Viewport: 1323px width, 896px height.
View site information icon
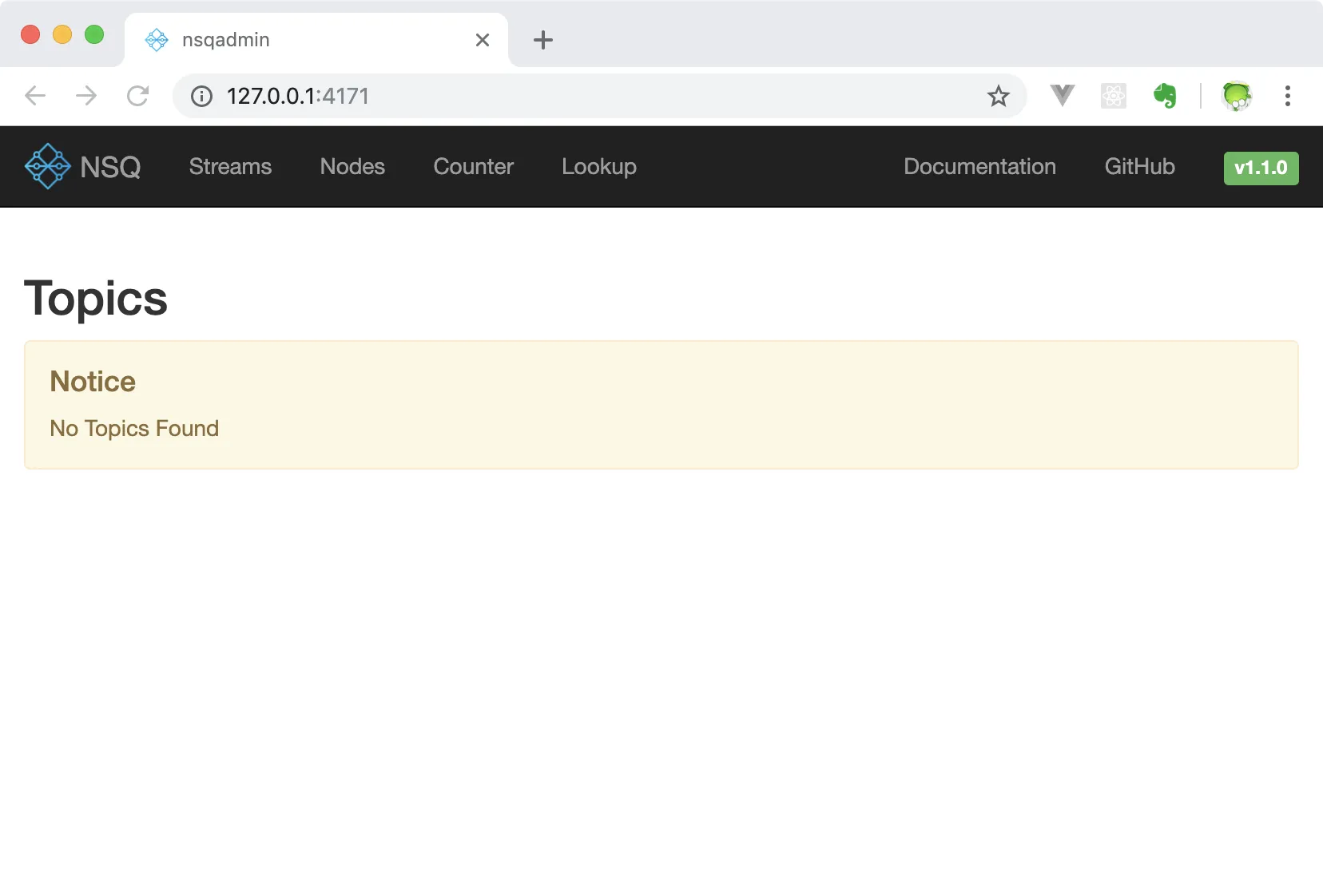201,97
